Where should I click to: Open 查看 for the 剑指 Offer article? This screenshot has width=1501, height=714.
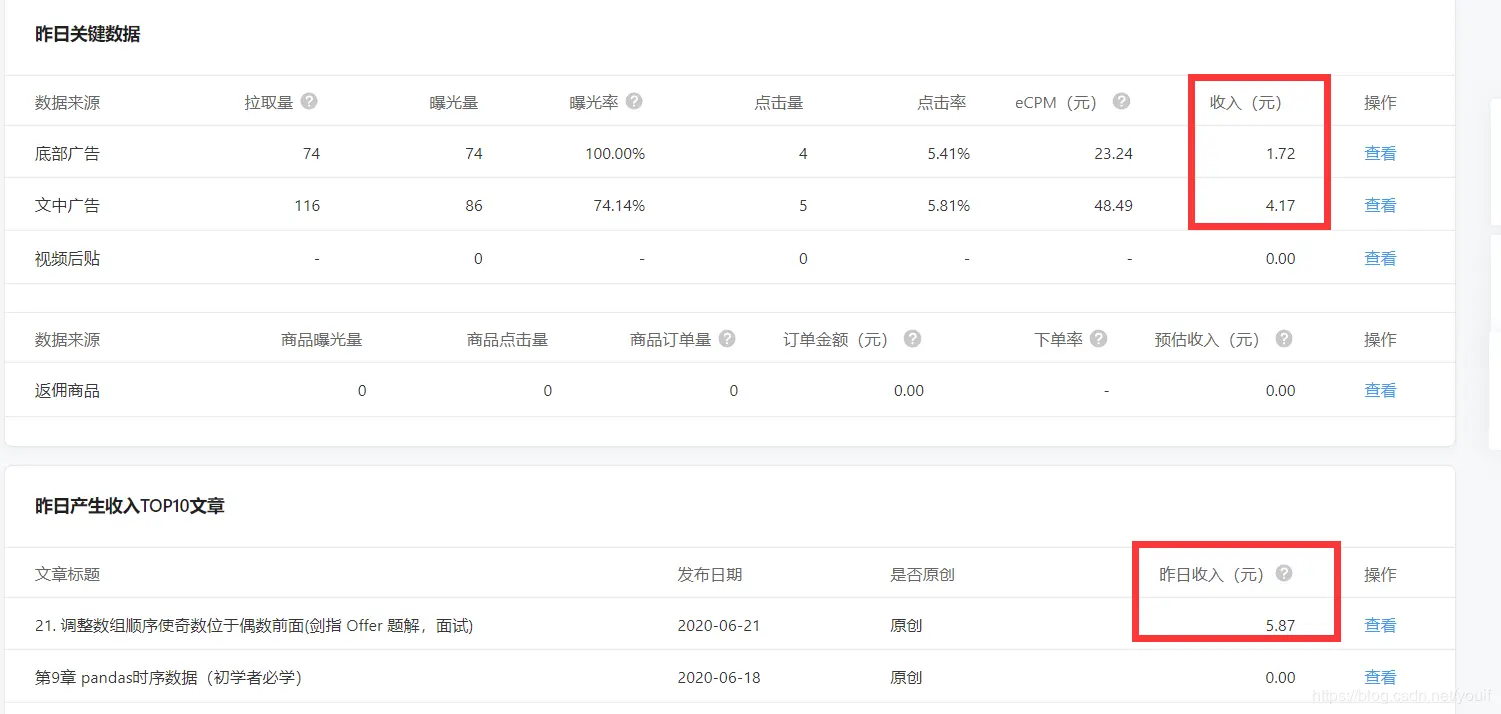point(1379,624)
